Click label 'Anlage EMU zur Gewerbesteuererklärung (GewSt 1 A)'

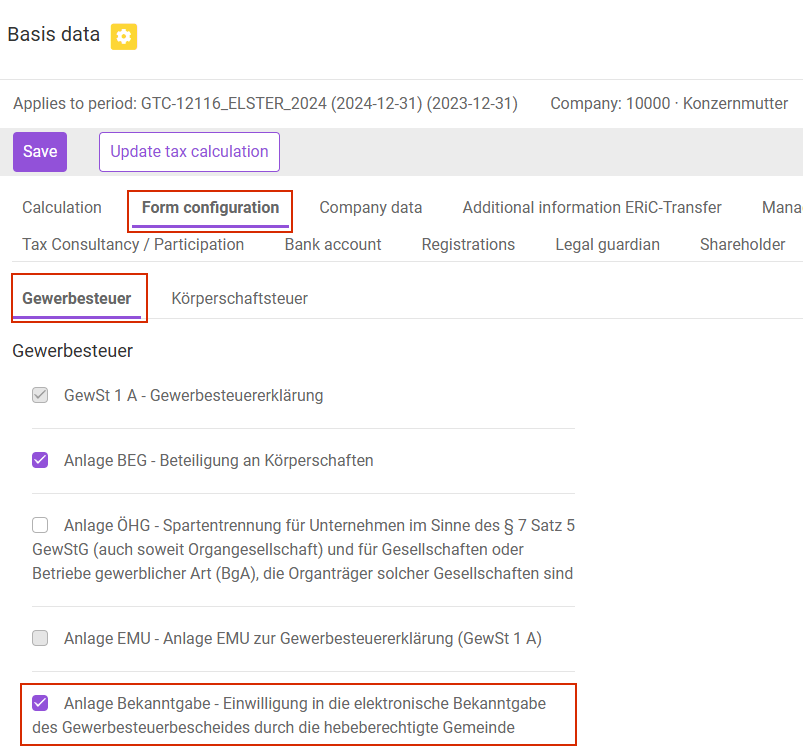pyautogui.click(x=352, y=639)
